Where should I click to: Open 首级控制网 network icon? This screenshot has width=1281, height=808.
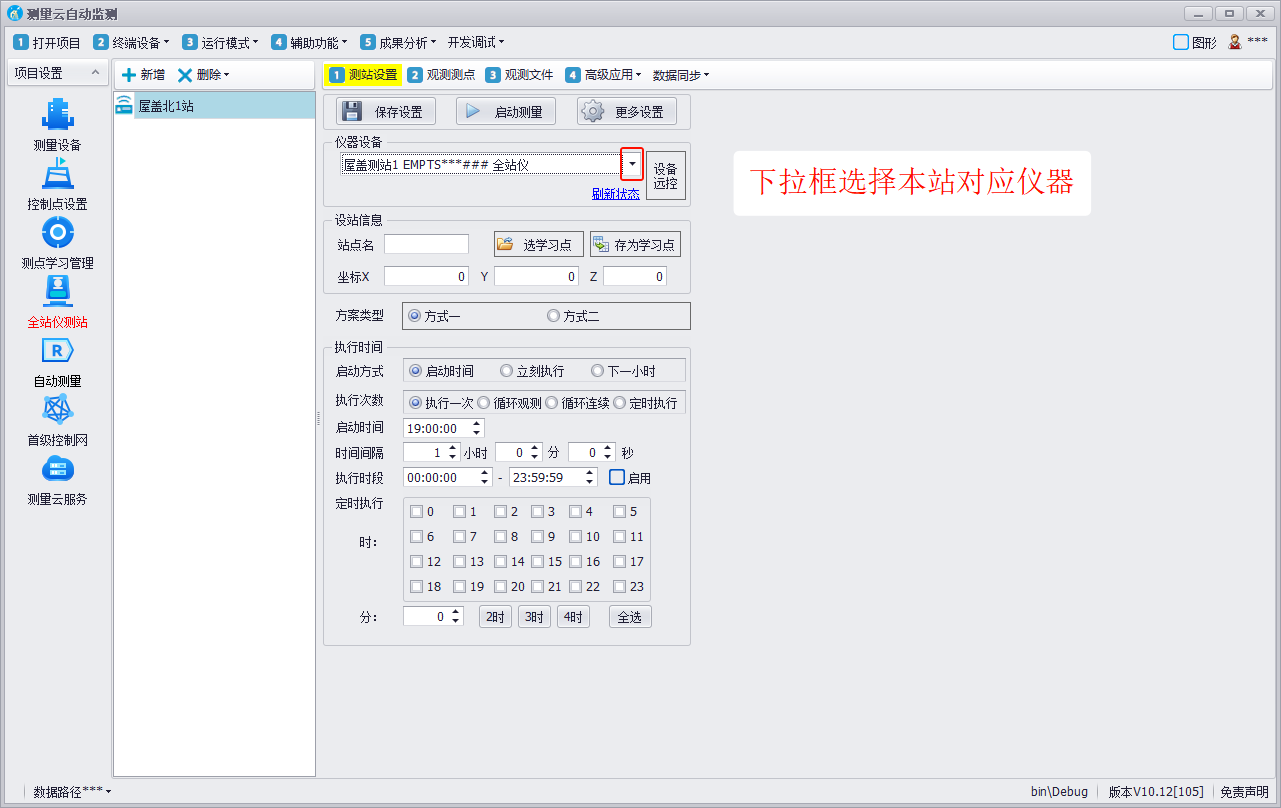(57, 410)
